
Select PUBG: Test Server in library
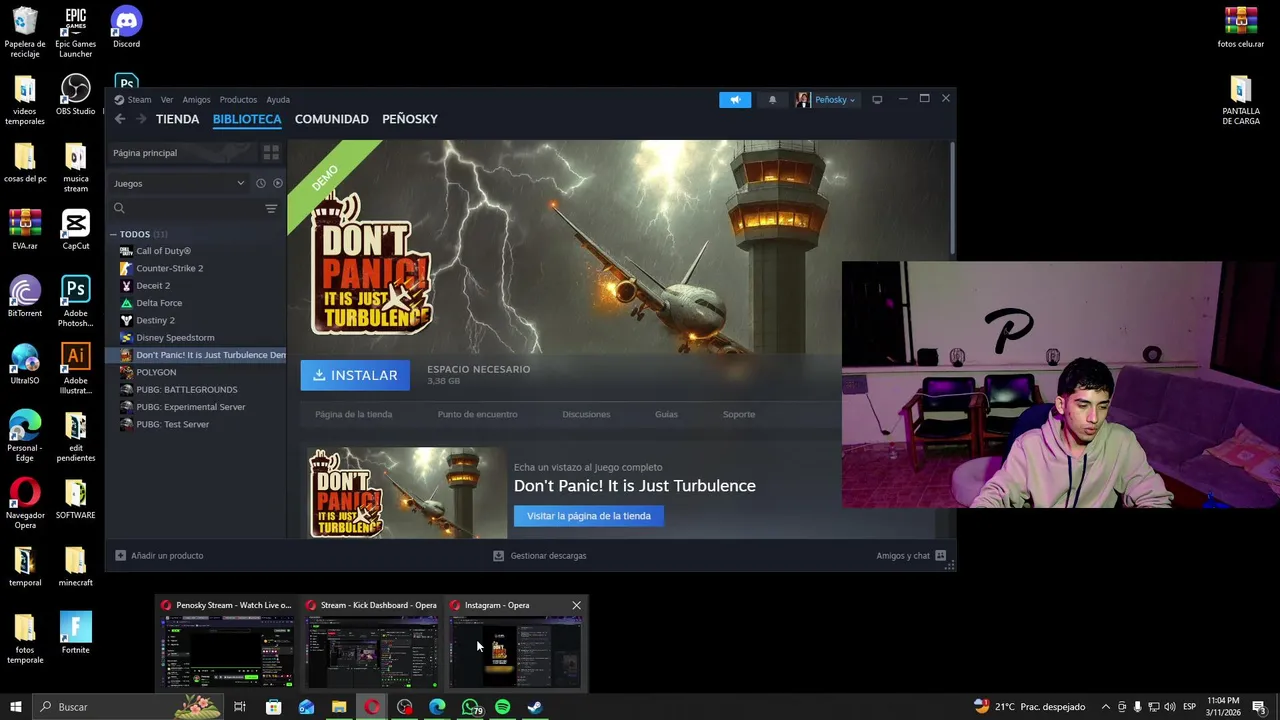[x=196, y=424]
